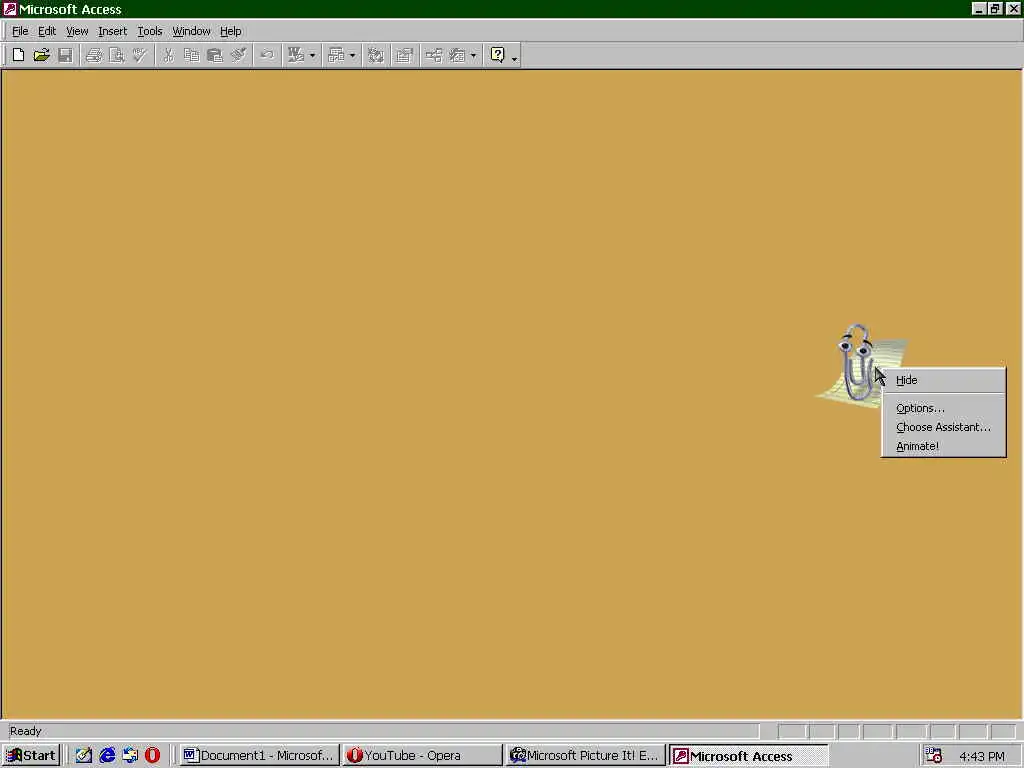
Task: Minimize the Microsoft Access window
Action: pos(979,8)
